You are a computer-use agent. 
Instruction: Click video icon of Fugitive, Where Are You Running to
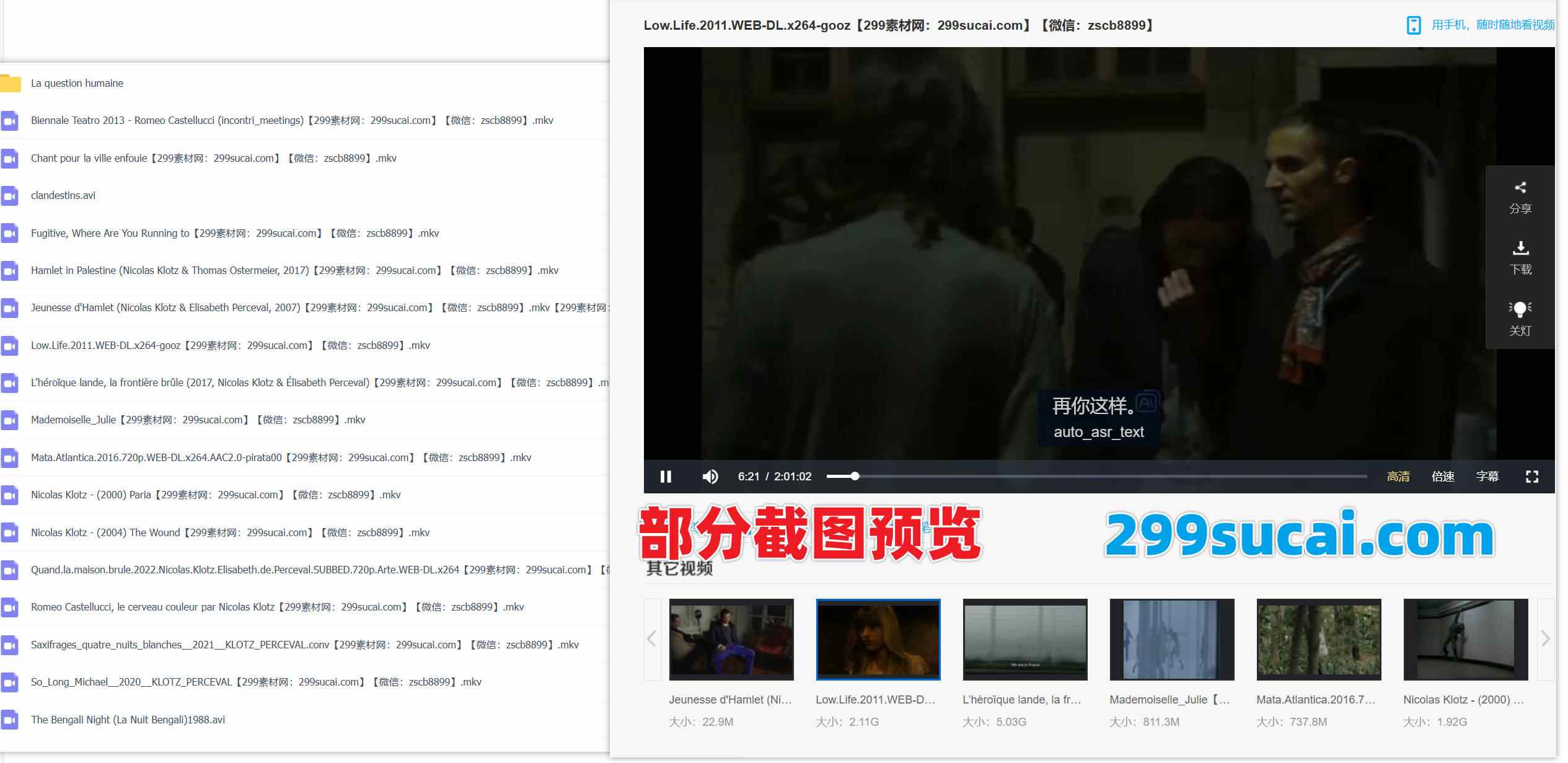9,234
